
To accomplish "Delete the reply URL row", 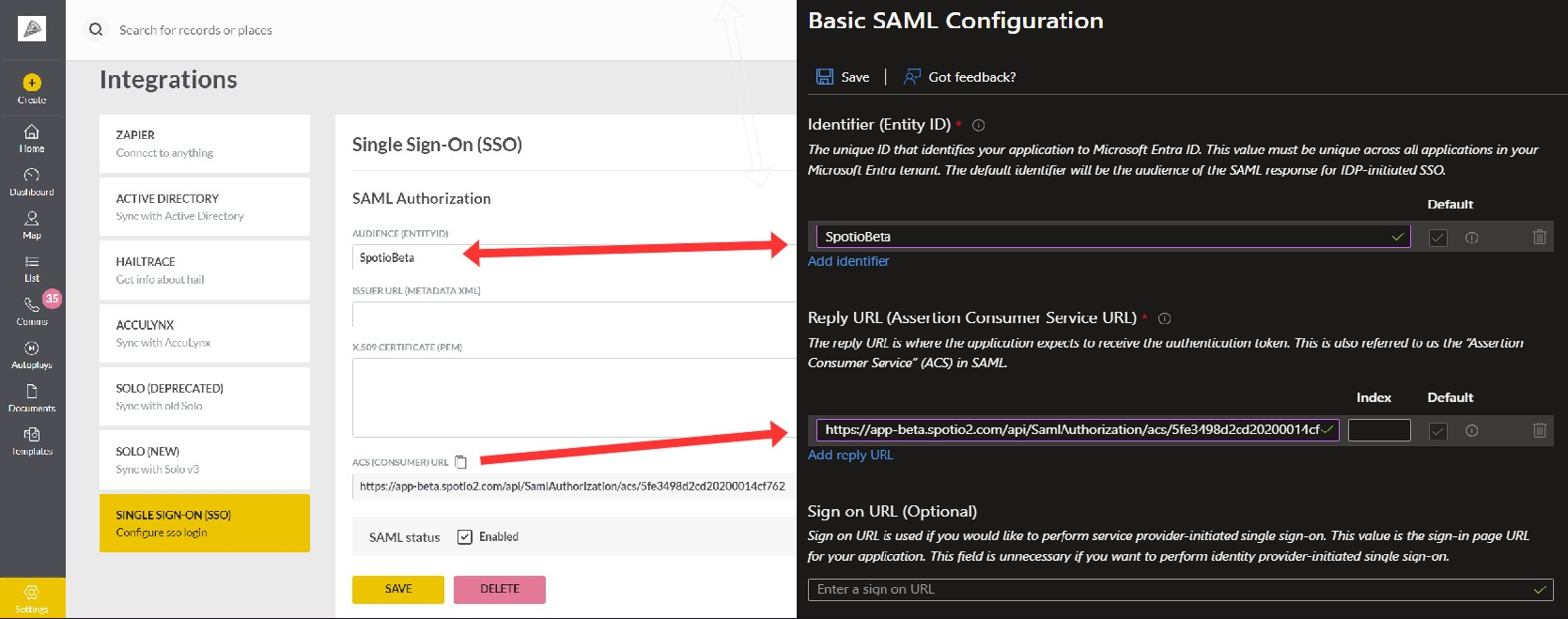I will coord(1539,430).
